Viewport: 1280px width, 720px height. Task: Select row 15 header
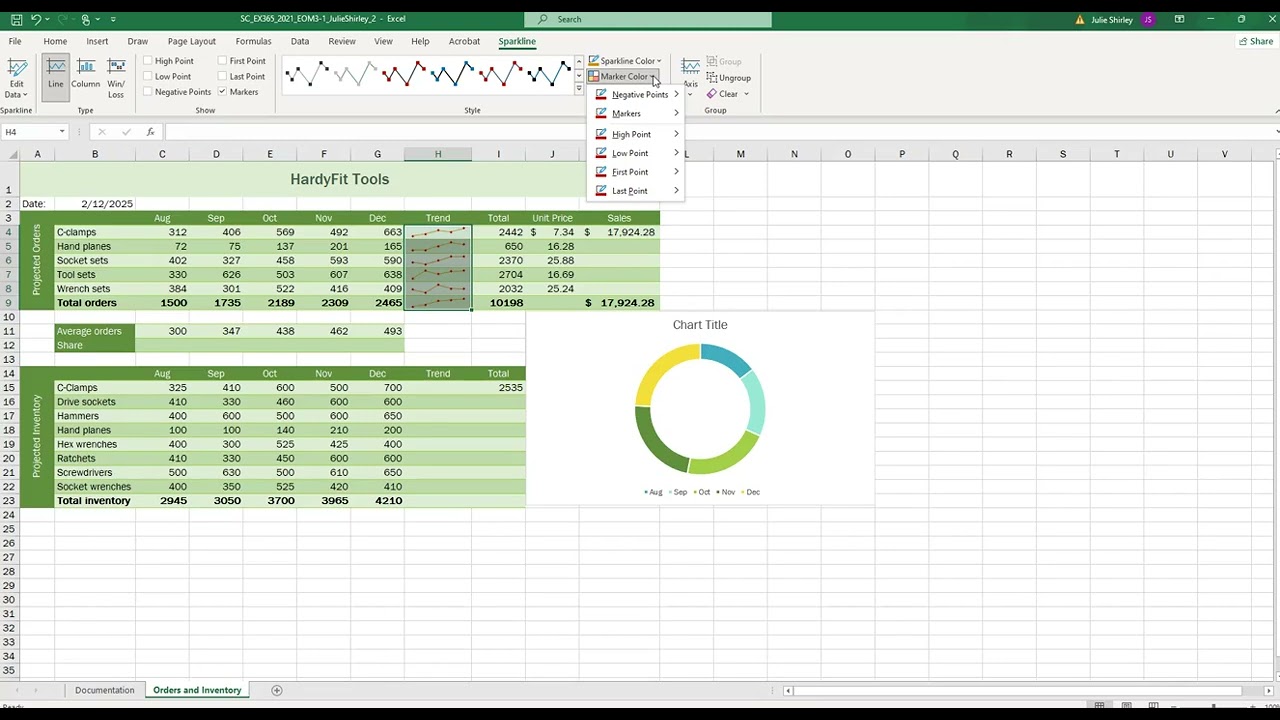tap(9, 388)
